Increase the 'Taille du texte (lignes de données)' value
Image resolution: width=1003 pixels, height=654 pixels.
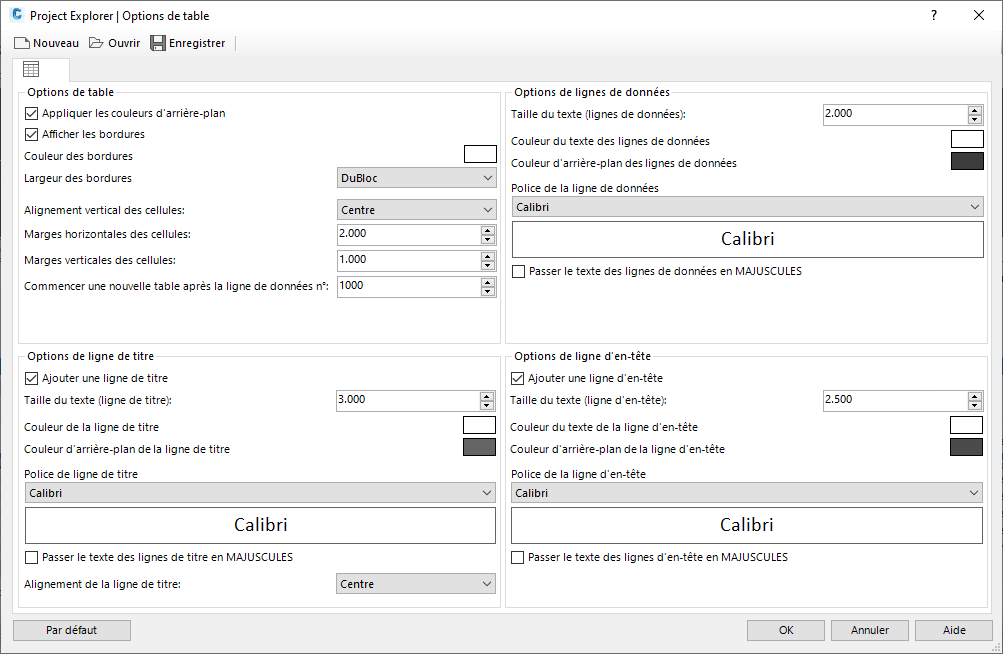click(x=975, y=109)
